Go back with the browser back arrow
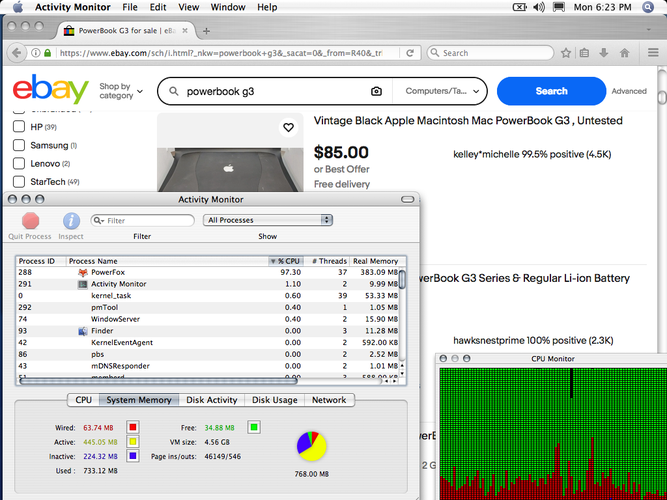The width and height of the screenshot is (667, 500). [17, 53]
